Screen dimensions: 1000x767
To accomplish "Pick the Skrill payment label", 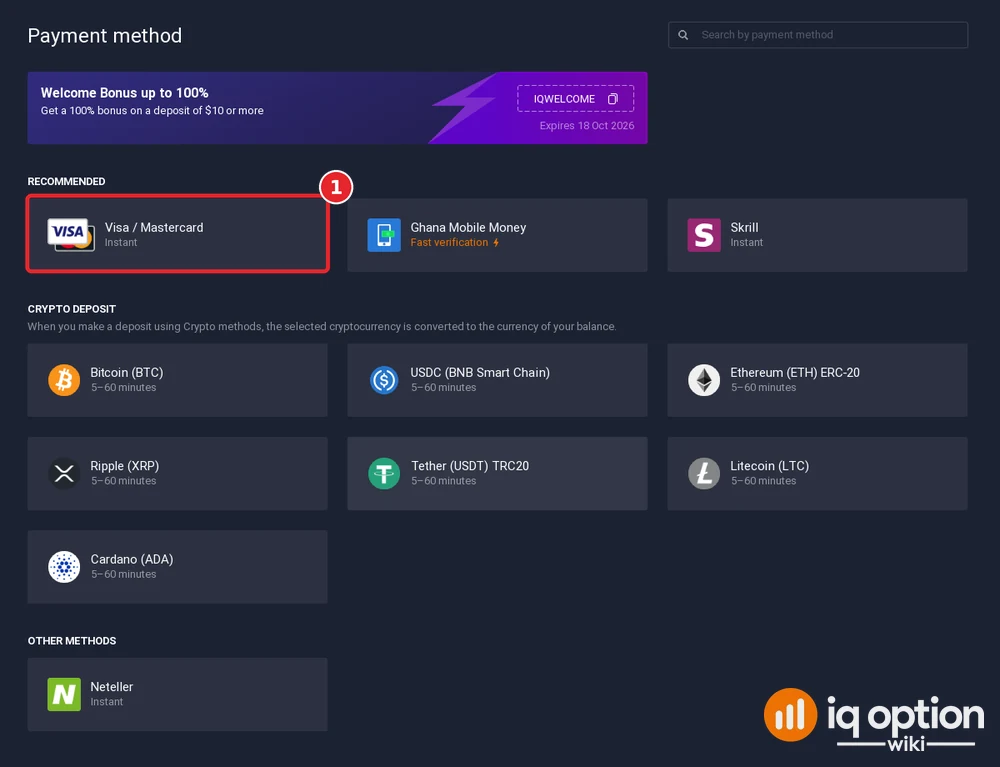I will click(744, 228).
